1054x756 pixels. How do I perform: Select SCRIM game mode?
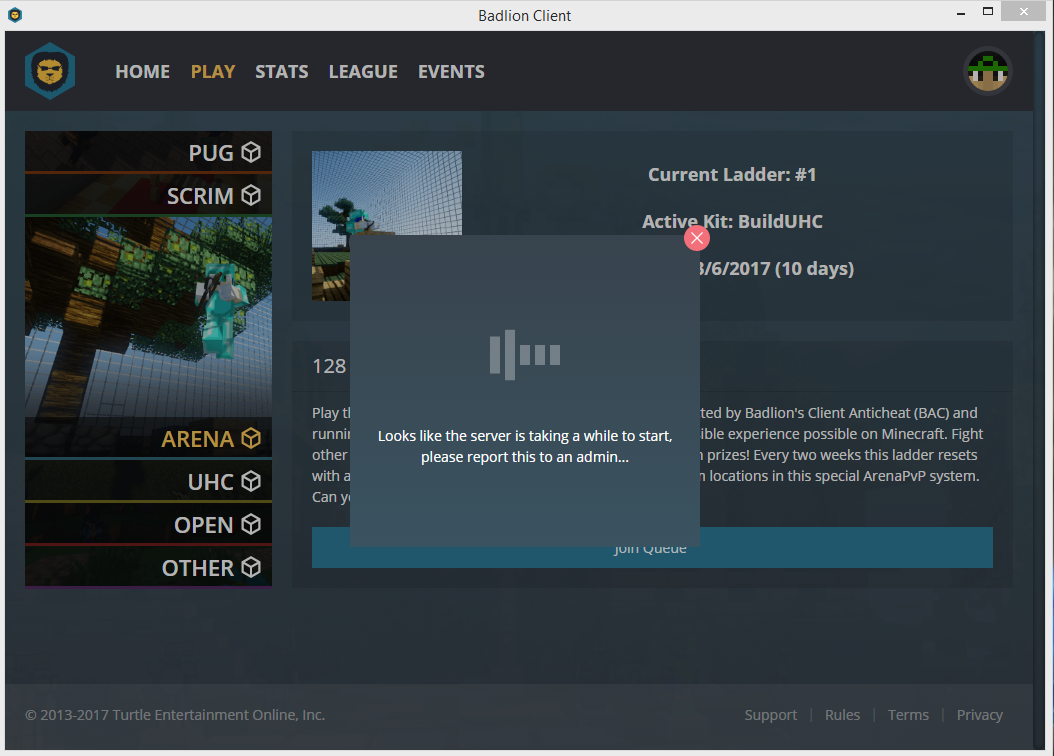149,195
